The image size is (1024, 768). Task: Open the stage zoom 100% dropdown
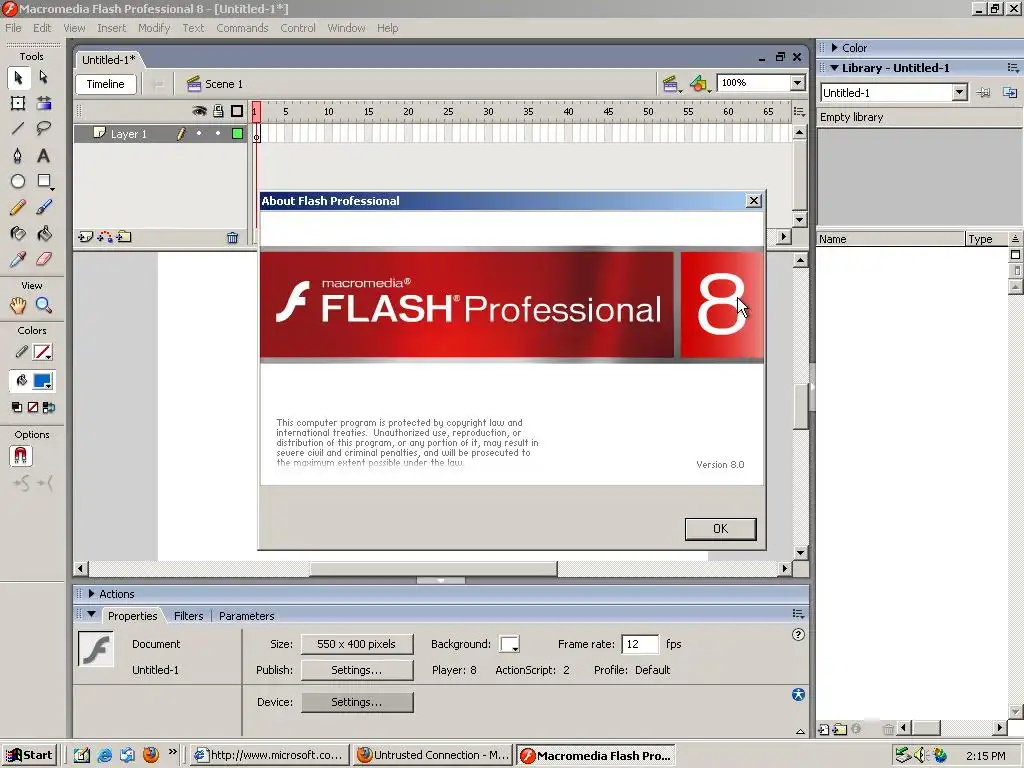point(797,83)
